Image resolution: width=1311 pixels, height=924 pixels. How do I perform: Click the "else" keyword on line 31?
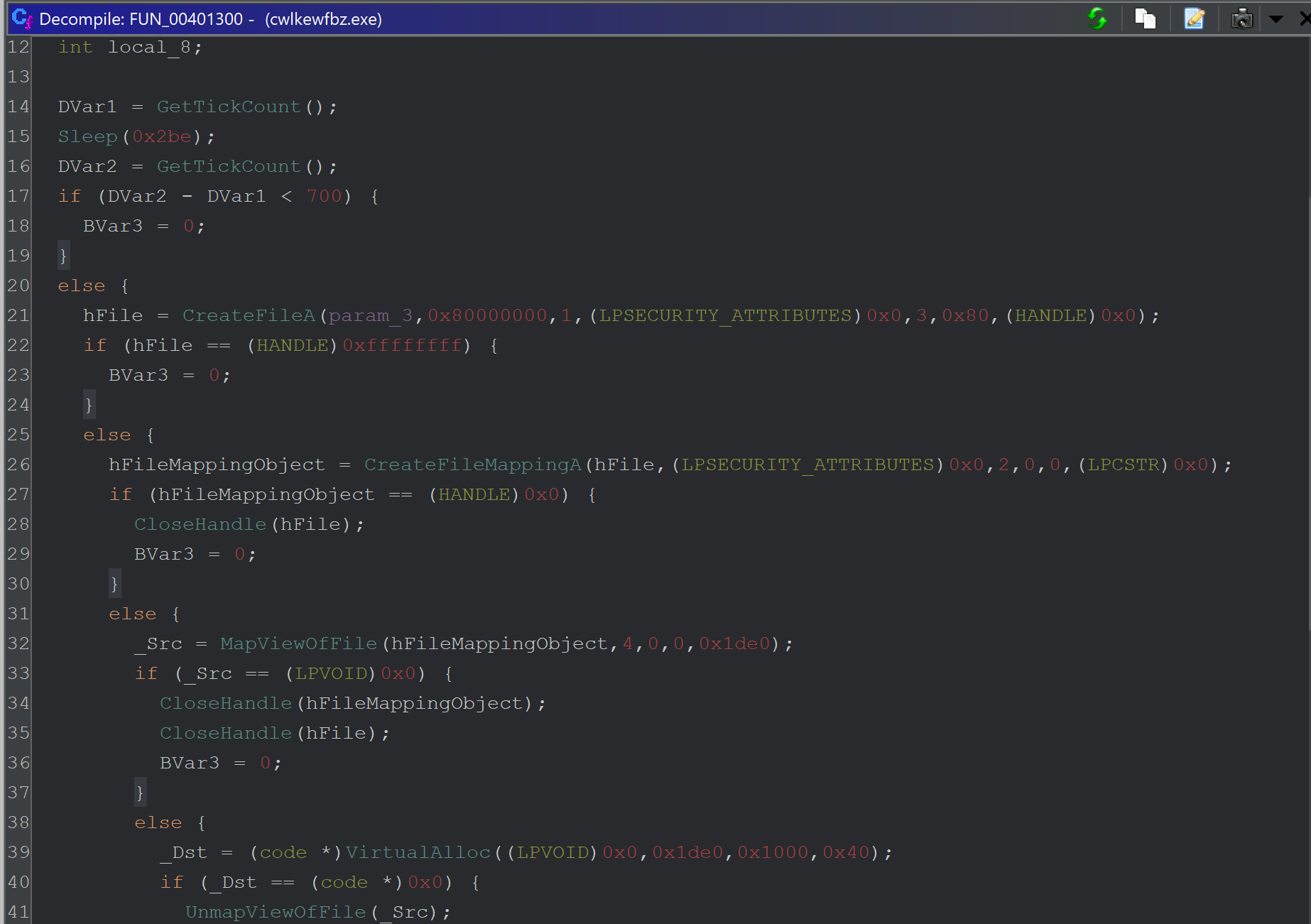[x=133, y=614]
